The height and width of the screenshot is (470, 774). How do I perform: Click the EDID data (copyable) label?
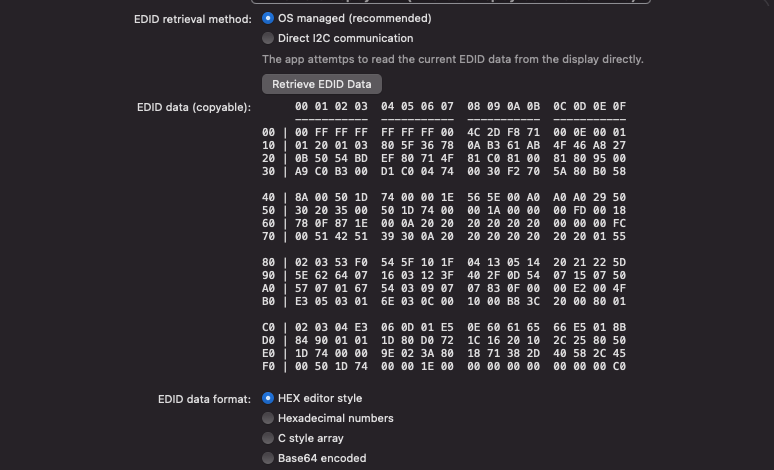click(194, 107)
